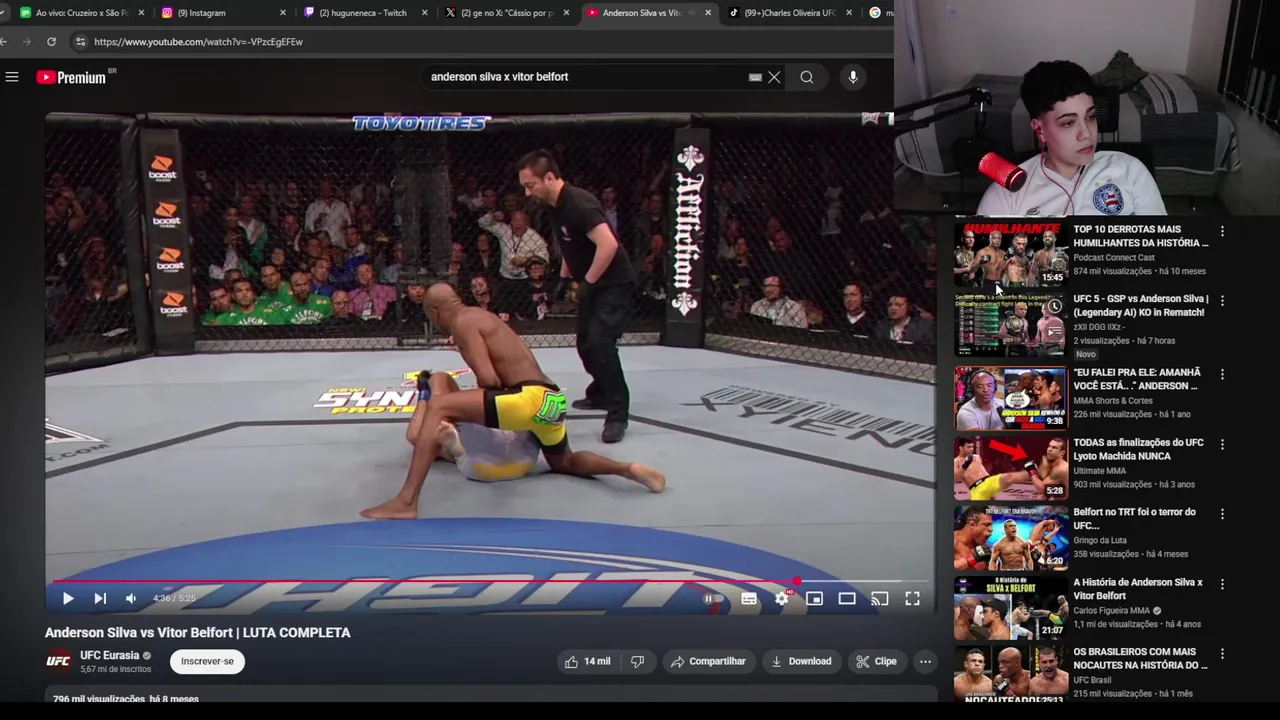This screenshot has width=1280, height=720.
Task: Toggle the autoplay switch in player
Action: 712,598
